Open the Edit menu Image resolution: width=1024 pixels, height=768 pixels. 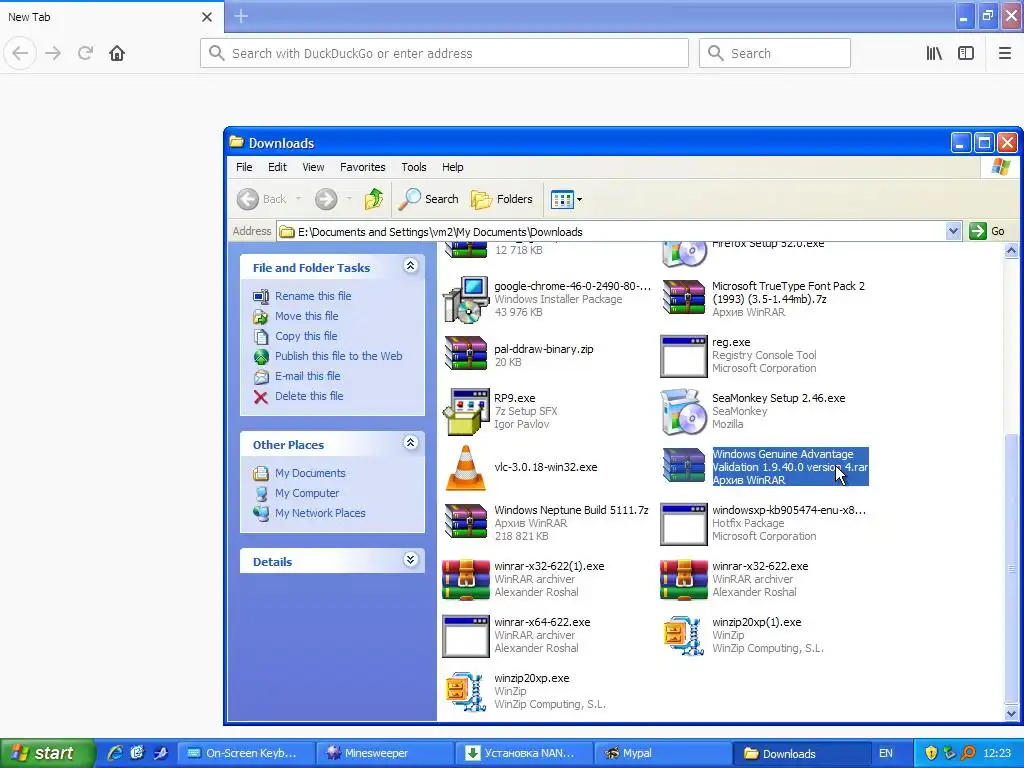click(x=277, y=167)
